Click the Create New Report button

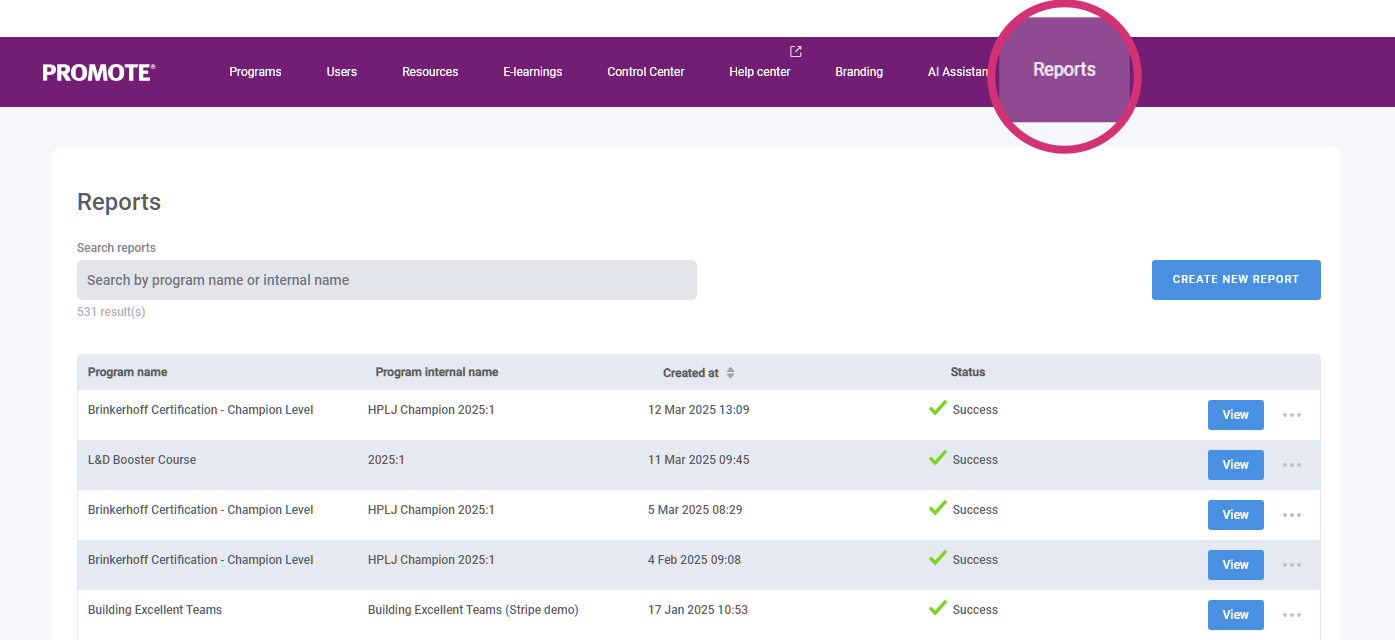coord(1235,280)
